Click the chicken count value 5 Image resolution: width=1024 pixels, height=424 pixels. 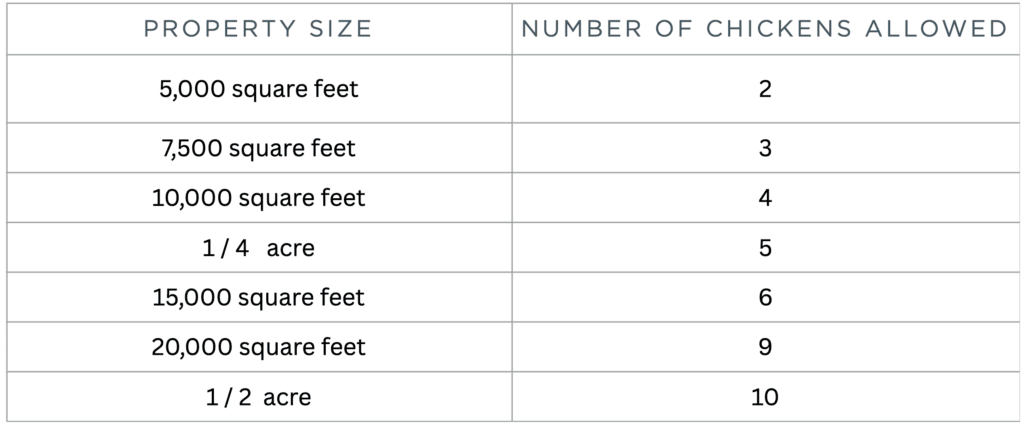click(x=765, y=248)
